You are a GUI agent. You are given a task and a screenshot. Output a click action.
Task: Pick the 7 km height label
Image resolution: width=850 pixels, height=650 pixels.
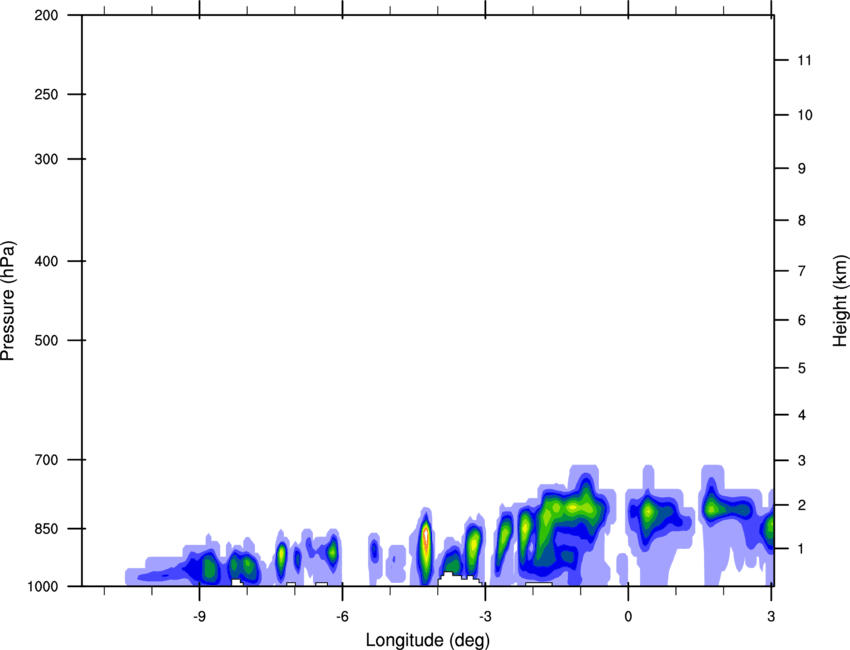[x=802, y=271]
